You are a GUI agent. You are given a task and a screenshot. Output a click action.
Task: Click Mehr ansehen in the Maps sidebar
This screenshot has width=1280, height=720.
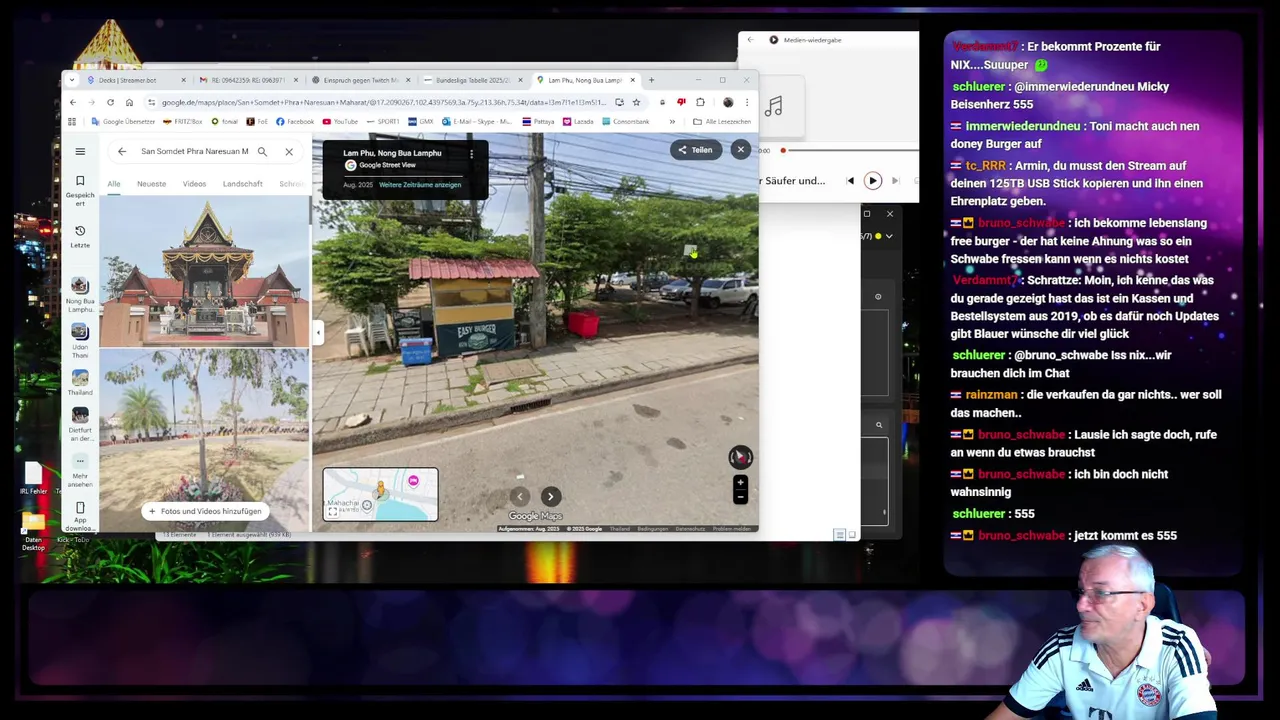[80, 469]
